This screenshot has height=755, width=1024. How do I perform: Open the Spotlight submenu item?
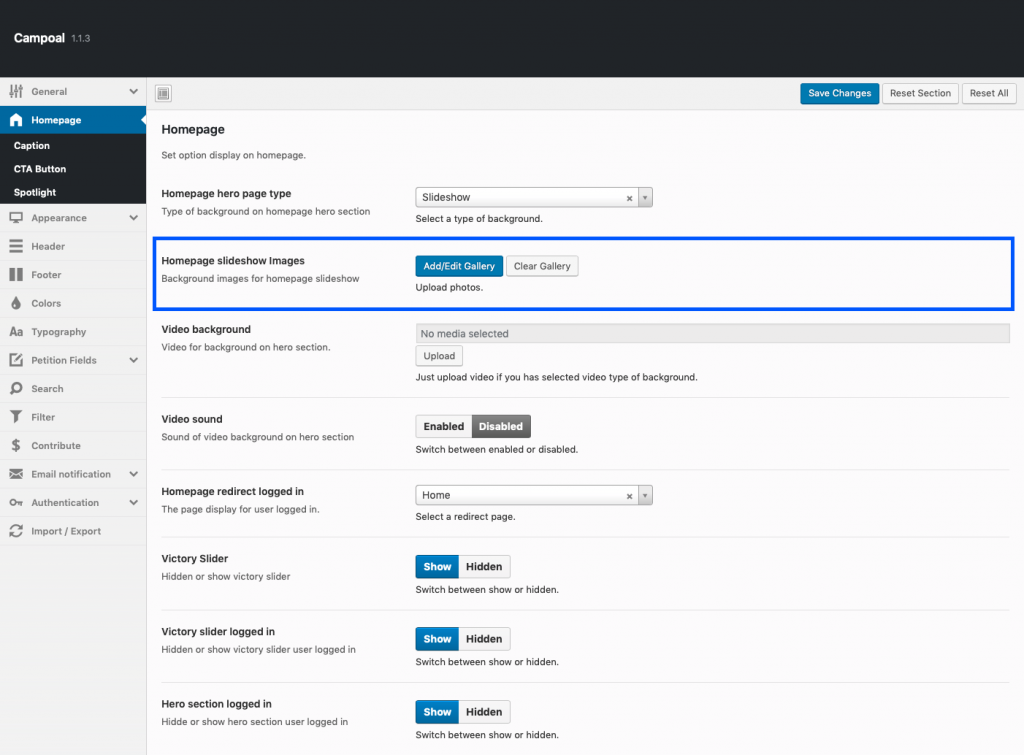tap(35, 192)
